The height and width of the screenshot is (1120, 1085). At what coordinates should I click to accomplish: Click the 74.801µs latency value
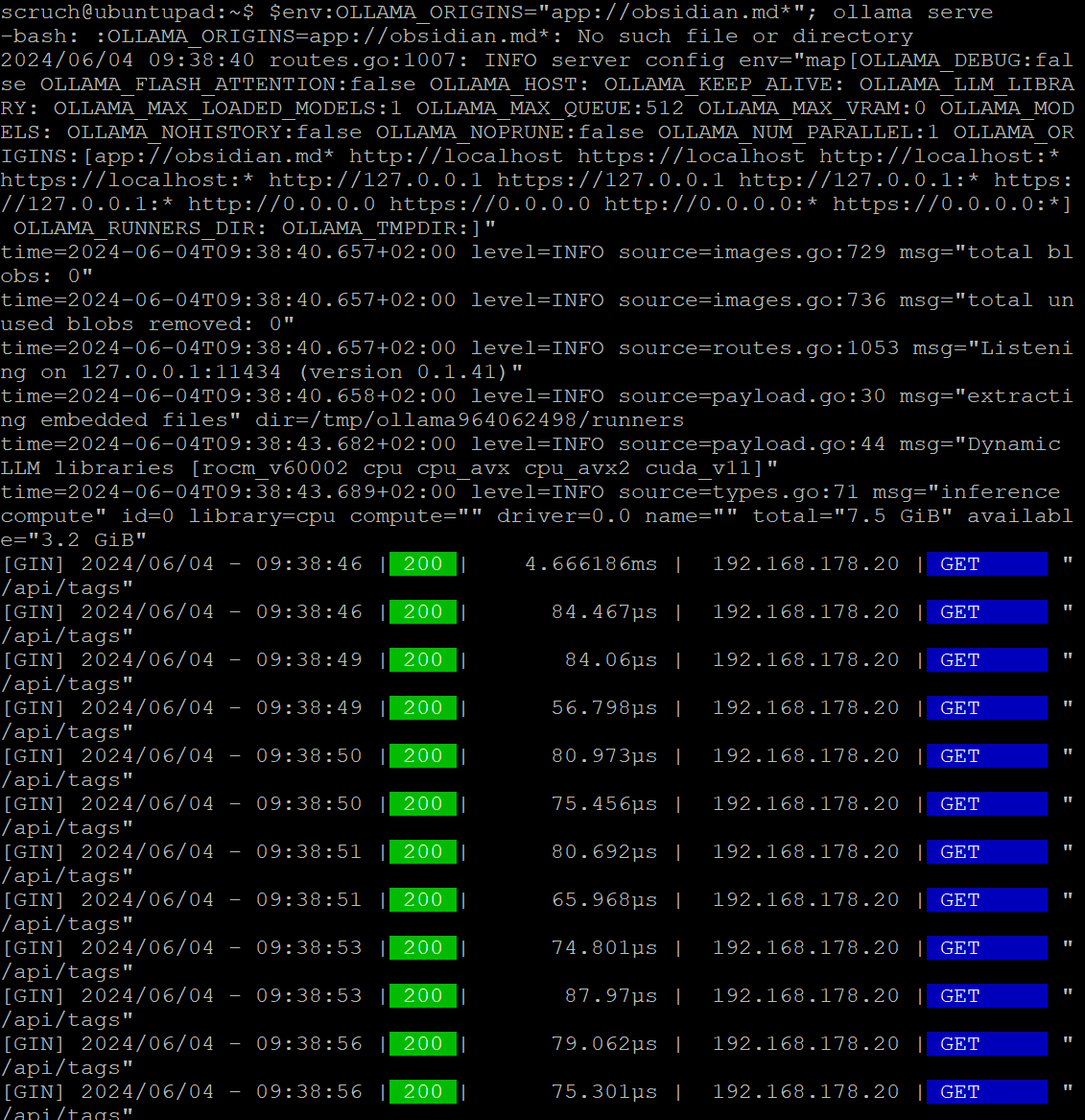click(x=603, y=948)
